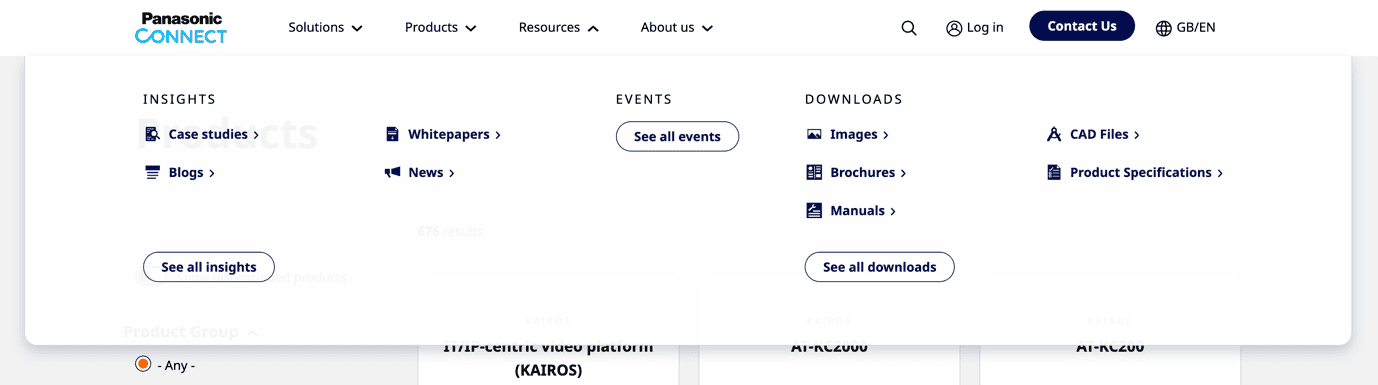Screen dimensions: 1378x385
Task: Expand the Products menu
Action: (441, 28)
